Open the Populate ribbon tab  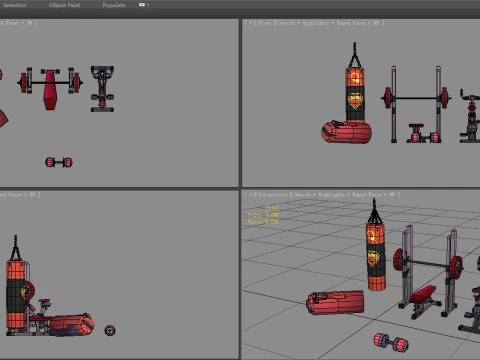[114, 5]
